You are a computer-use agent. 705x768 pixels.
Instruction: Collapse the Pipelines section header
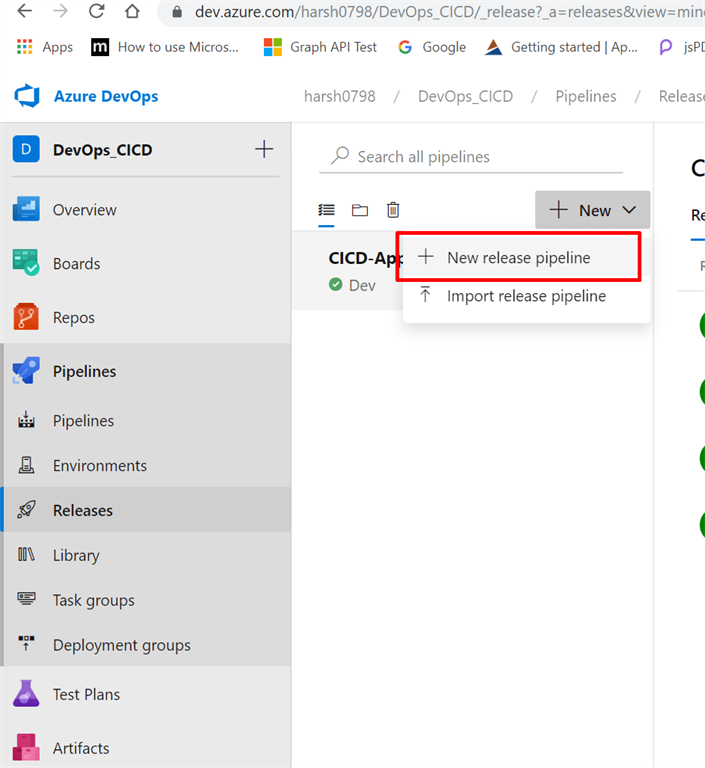tap(146, 371)
